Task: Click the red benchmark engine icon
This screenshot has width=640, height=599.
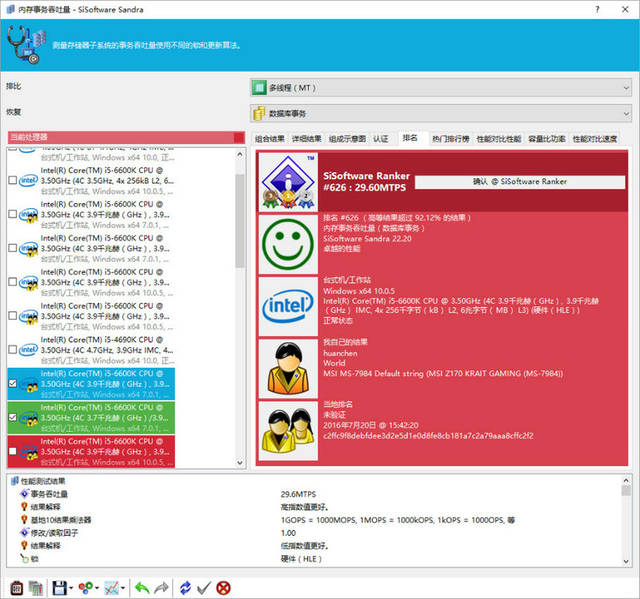Action: pos(17,586)
